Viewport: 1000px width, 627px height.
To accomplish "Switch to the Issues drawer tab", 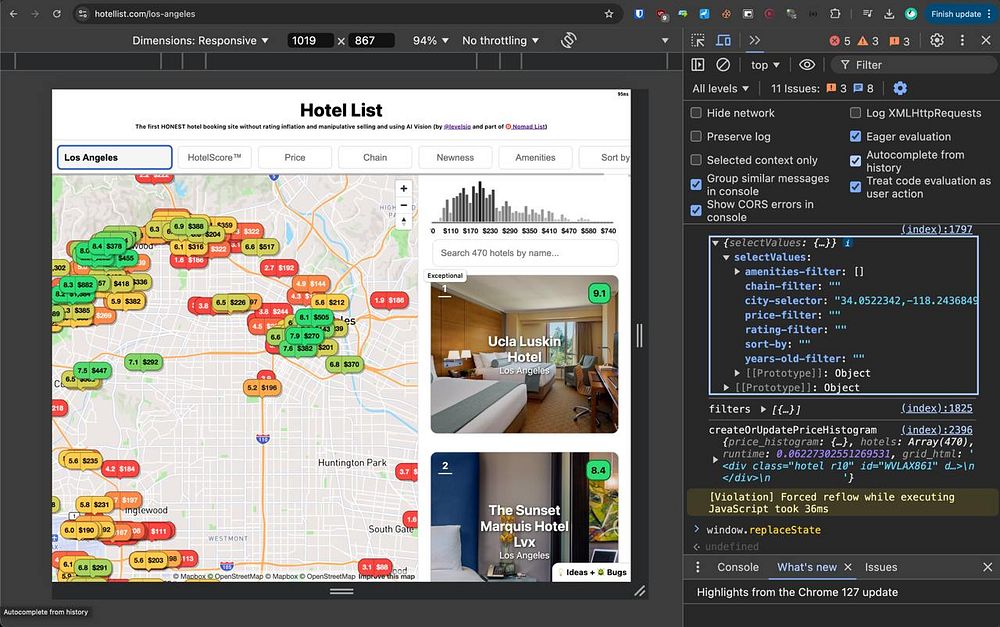I will [x=881, y=567].
